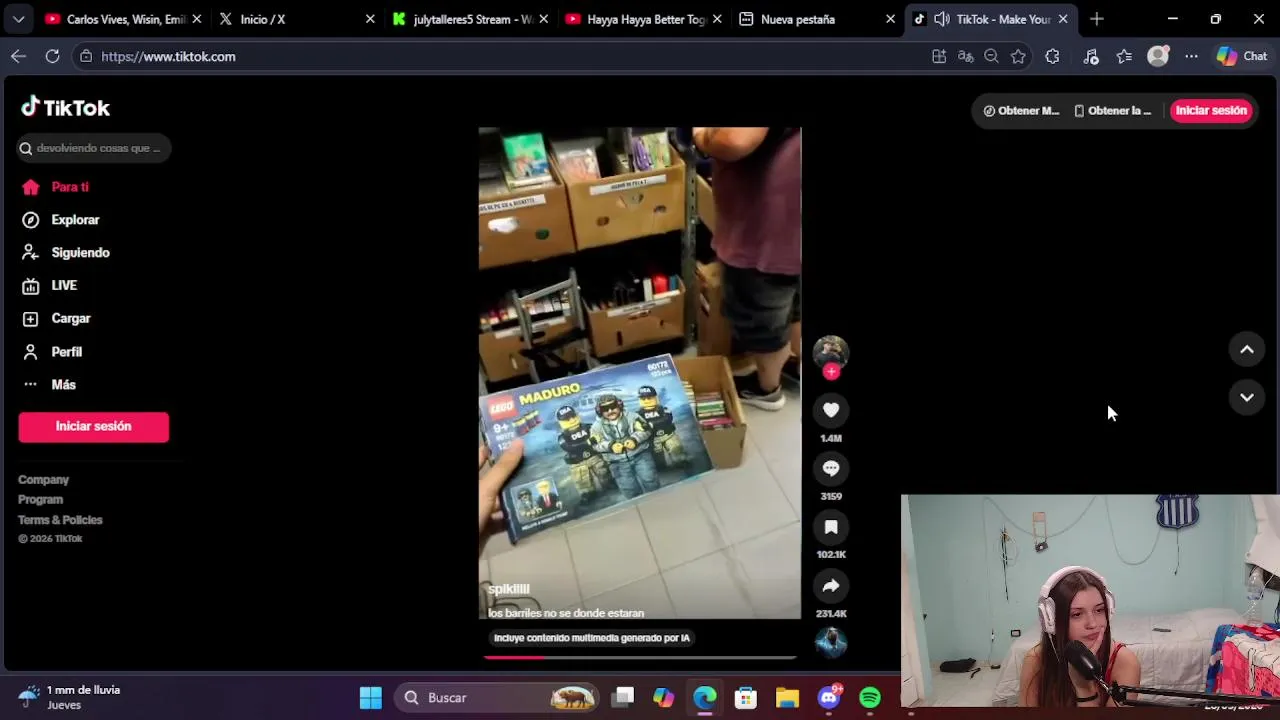Image resolution: width=1280 pixels, height=720 pixels.
Task: Click the TikTok logo
Action: (x=66, y=107)
